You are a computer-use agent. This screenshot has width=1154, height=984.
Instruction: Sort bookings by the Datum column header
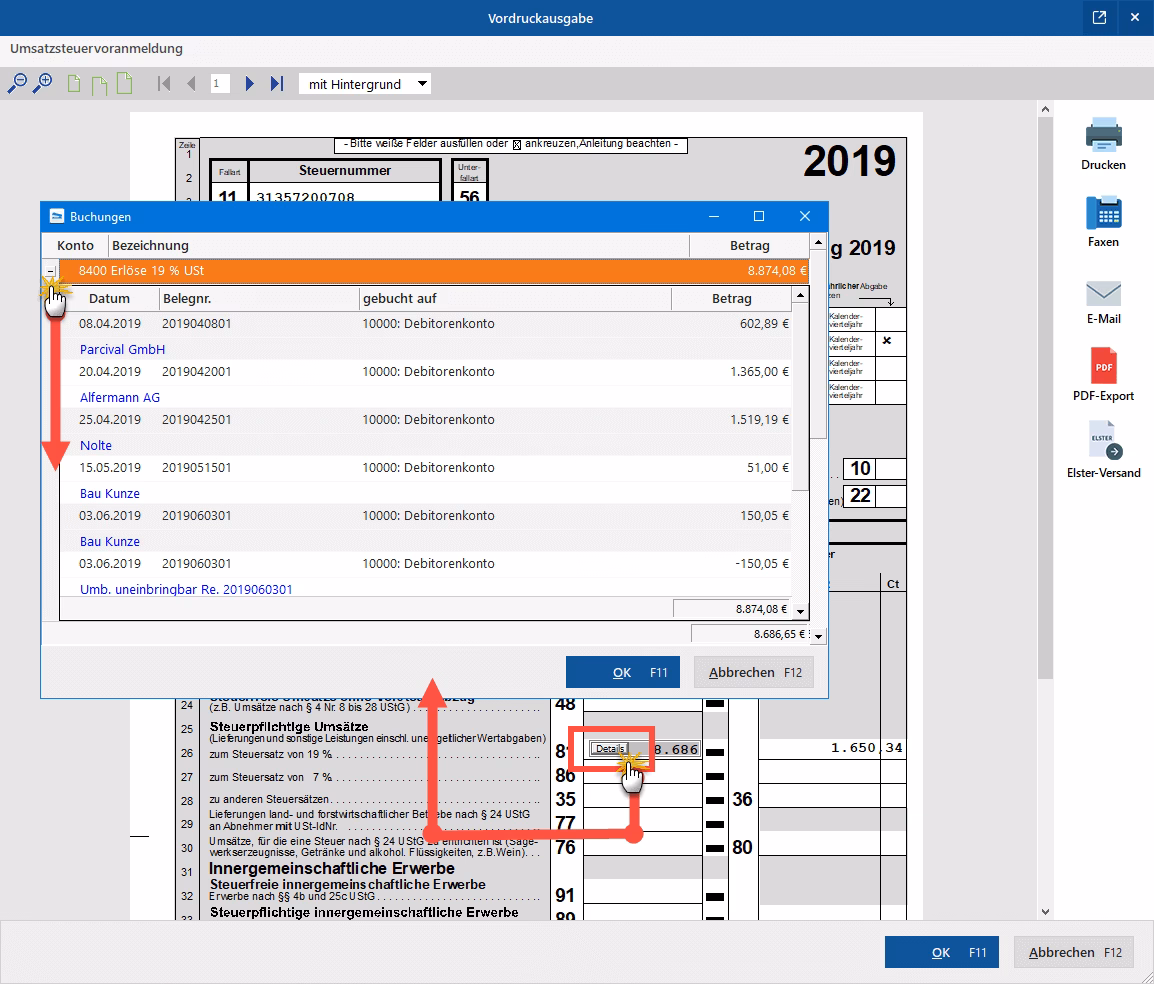click(x=109, y=298)
